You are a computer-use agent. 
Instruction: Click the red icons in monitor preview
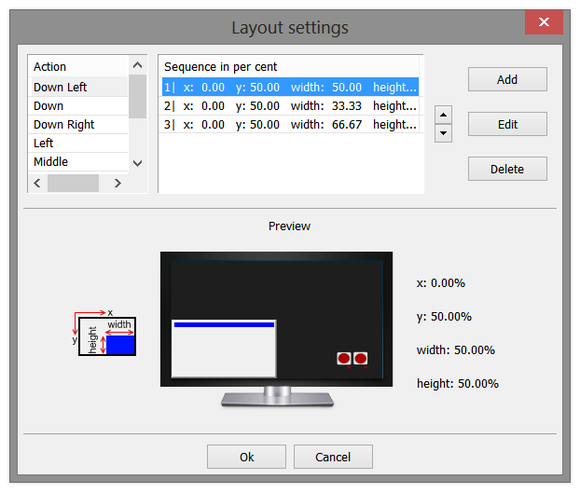[x=352, y=359]
